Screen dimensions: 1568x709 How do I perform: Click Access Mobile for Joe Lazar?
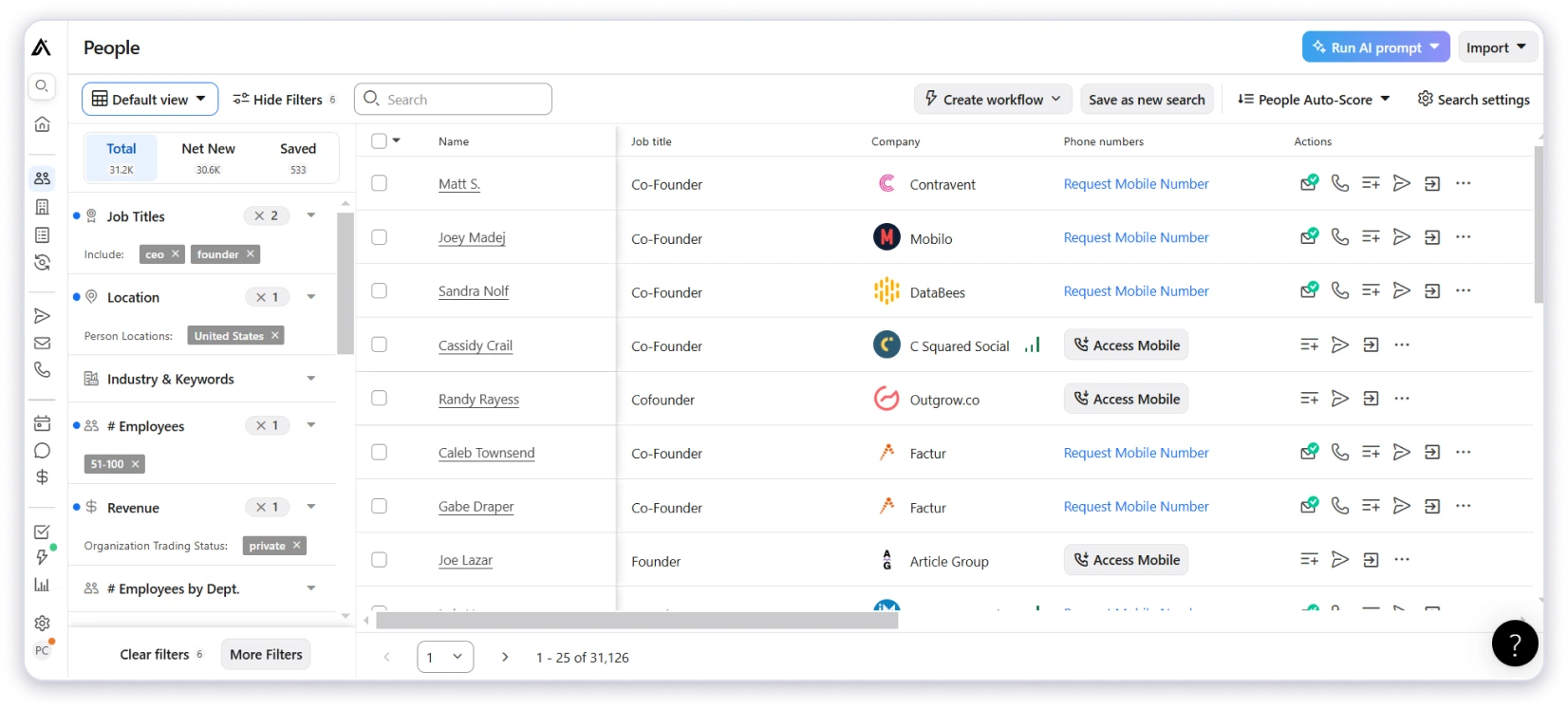(1126, 560)
